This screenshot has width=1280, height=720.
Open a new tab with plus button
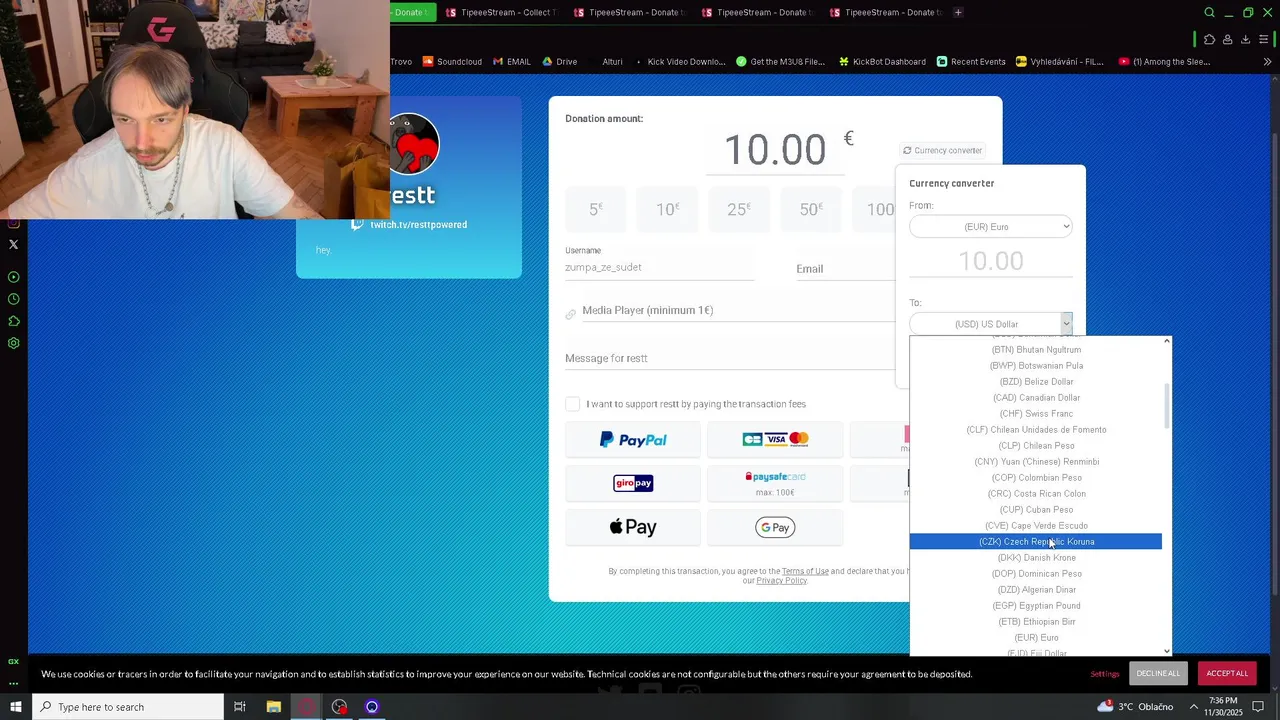coord(958,12)
